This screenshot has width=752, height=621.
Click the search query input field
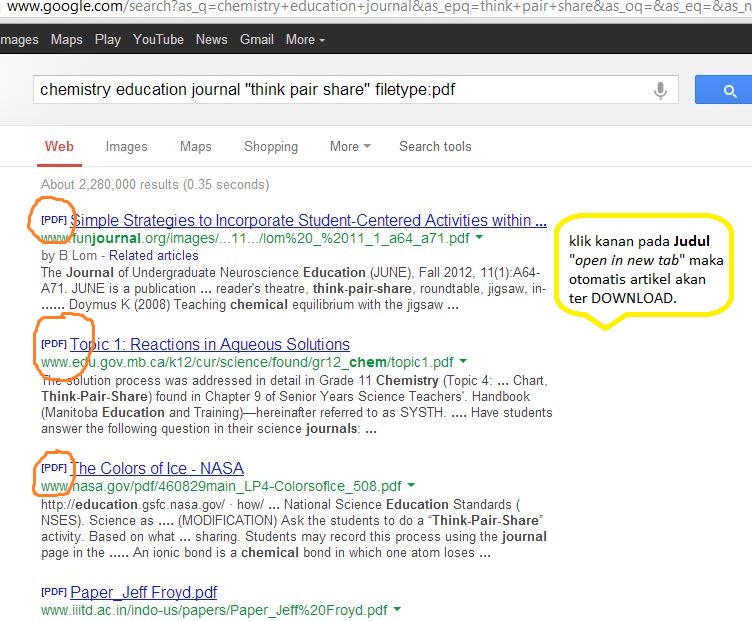[x=355, y=90]
